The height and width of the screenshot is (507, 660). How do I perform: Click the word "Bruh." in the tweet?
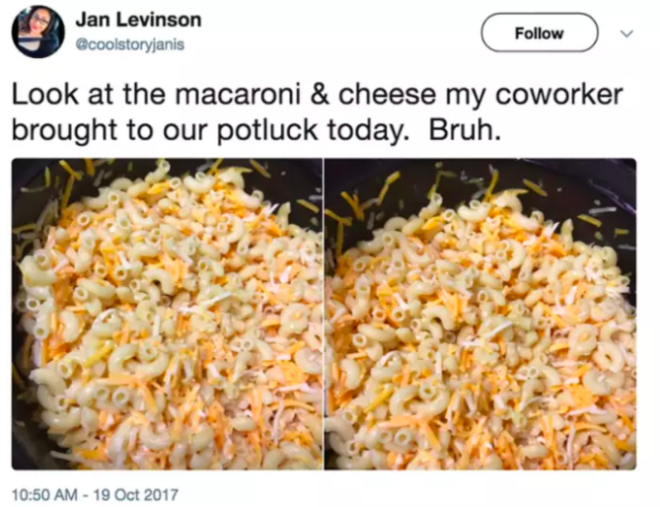click(x=465, y=130)
